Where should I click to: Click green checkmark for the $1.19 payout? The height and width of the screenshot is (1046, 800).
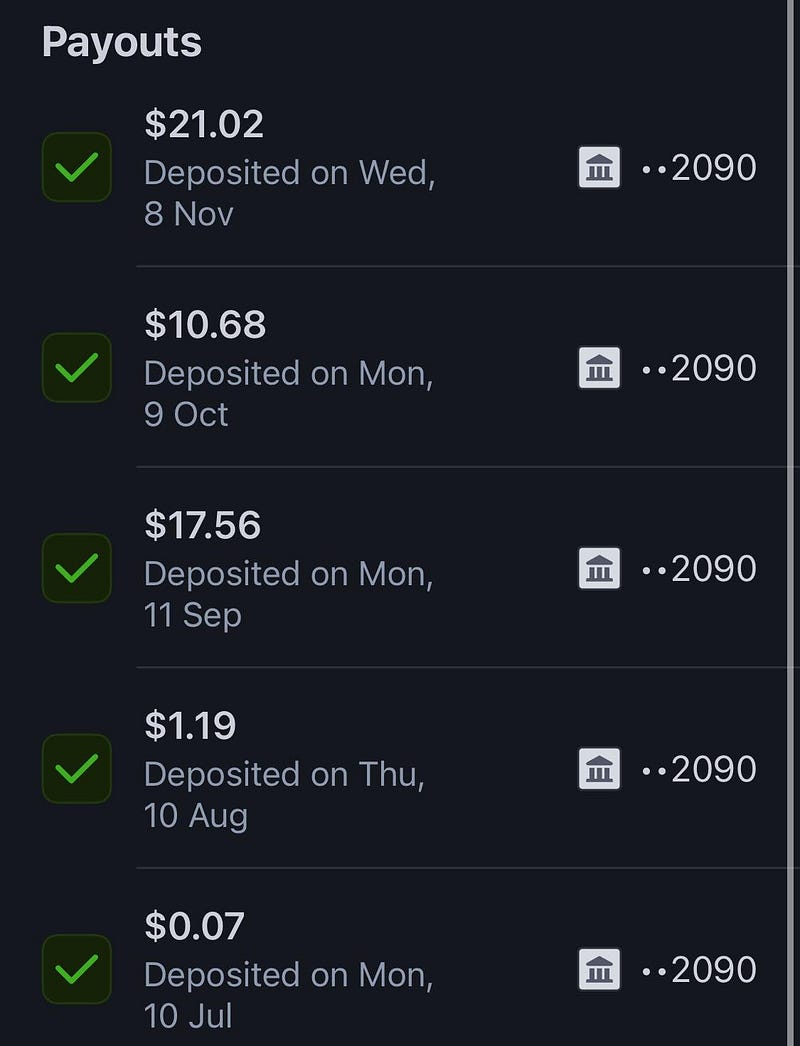[x=77, y=769]
